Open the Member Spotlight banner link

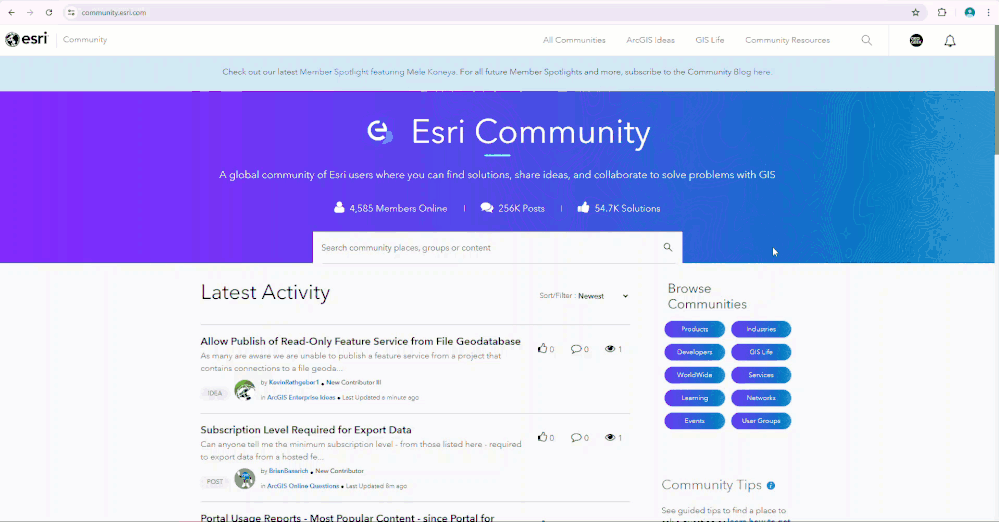[x=377, y=72]
